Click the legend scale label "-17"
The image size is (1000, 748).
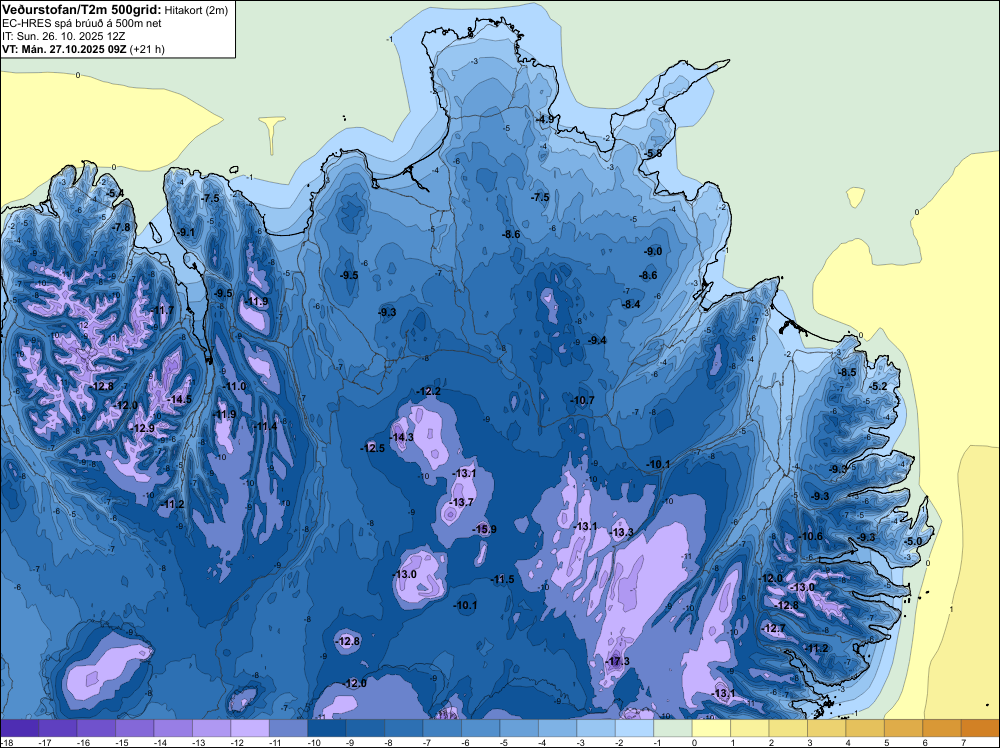point(45,742)
